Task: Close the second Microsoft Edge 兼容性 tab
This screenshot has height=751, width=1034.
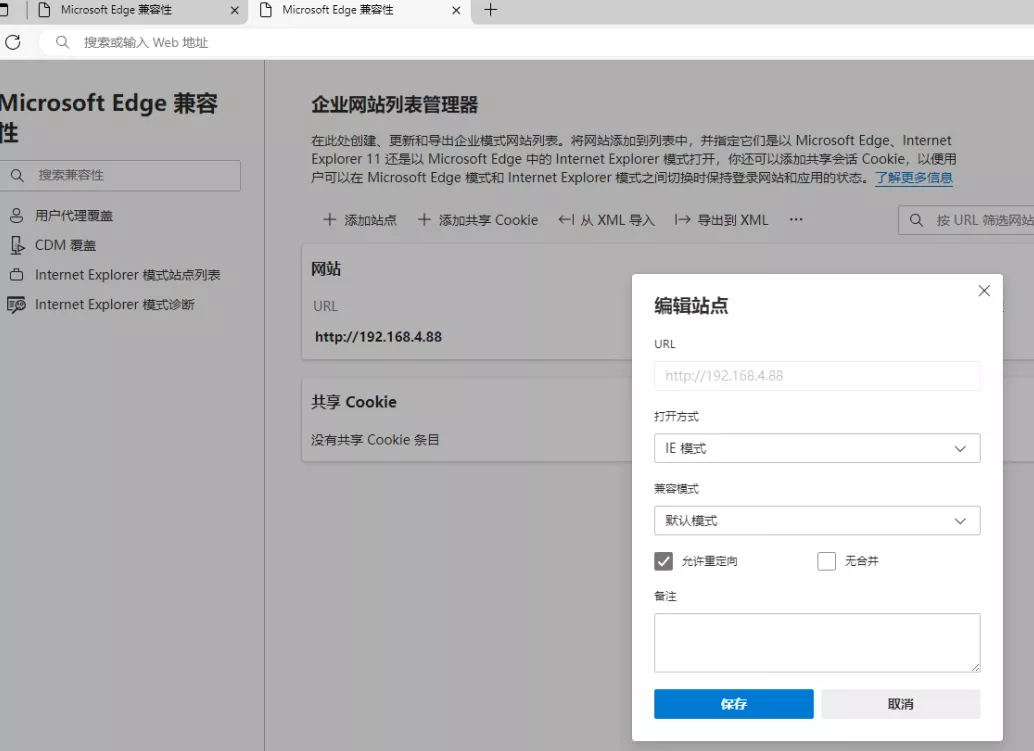Action: [x=456, y=10]
